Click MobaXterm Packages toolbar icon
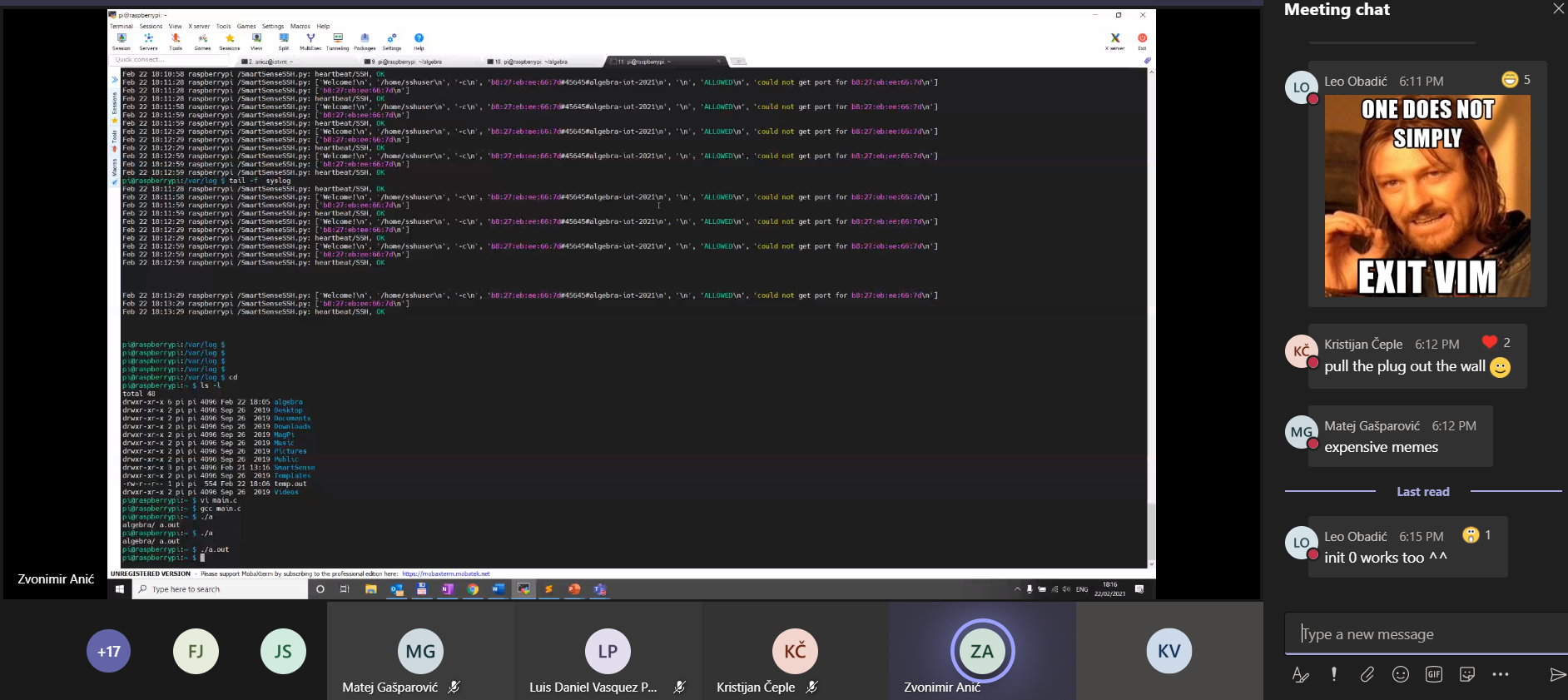 [365, 42]
